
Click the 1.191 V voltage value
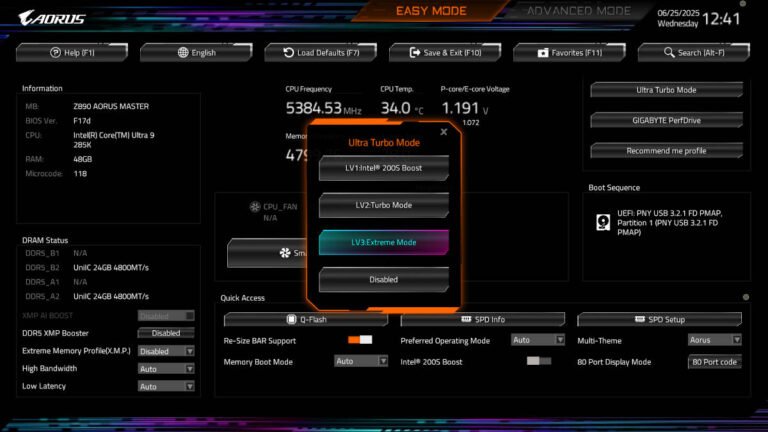pyautogui.click(x=460, y=108)
